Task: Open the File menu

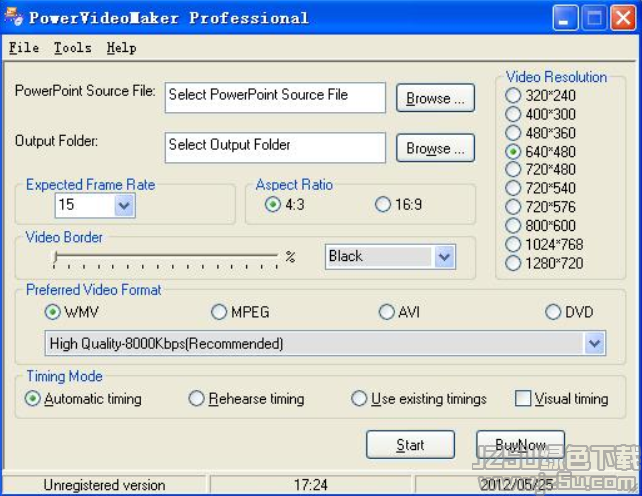Action: [x=24, y=48]
